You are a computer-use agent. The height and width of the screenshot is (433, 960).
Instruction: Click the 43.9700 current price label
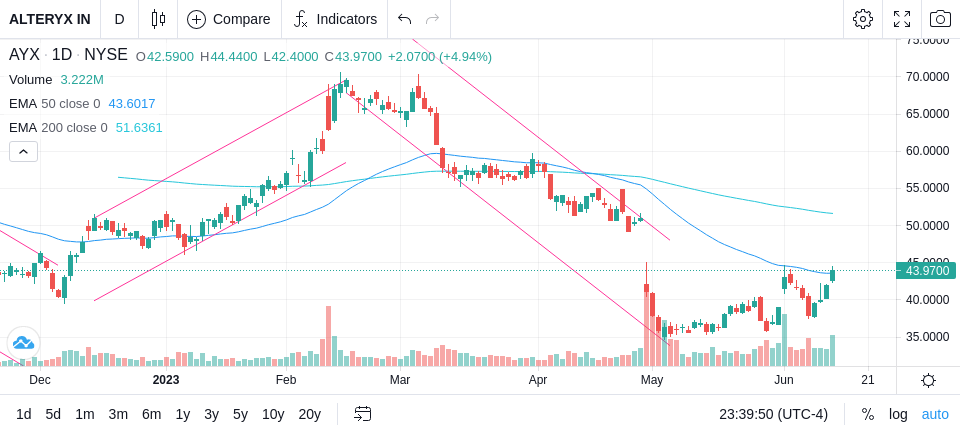tap(927, 271)
